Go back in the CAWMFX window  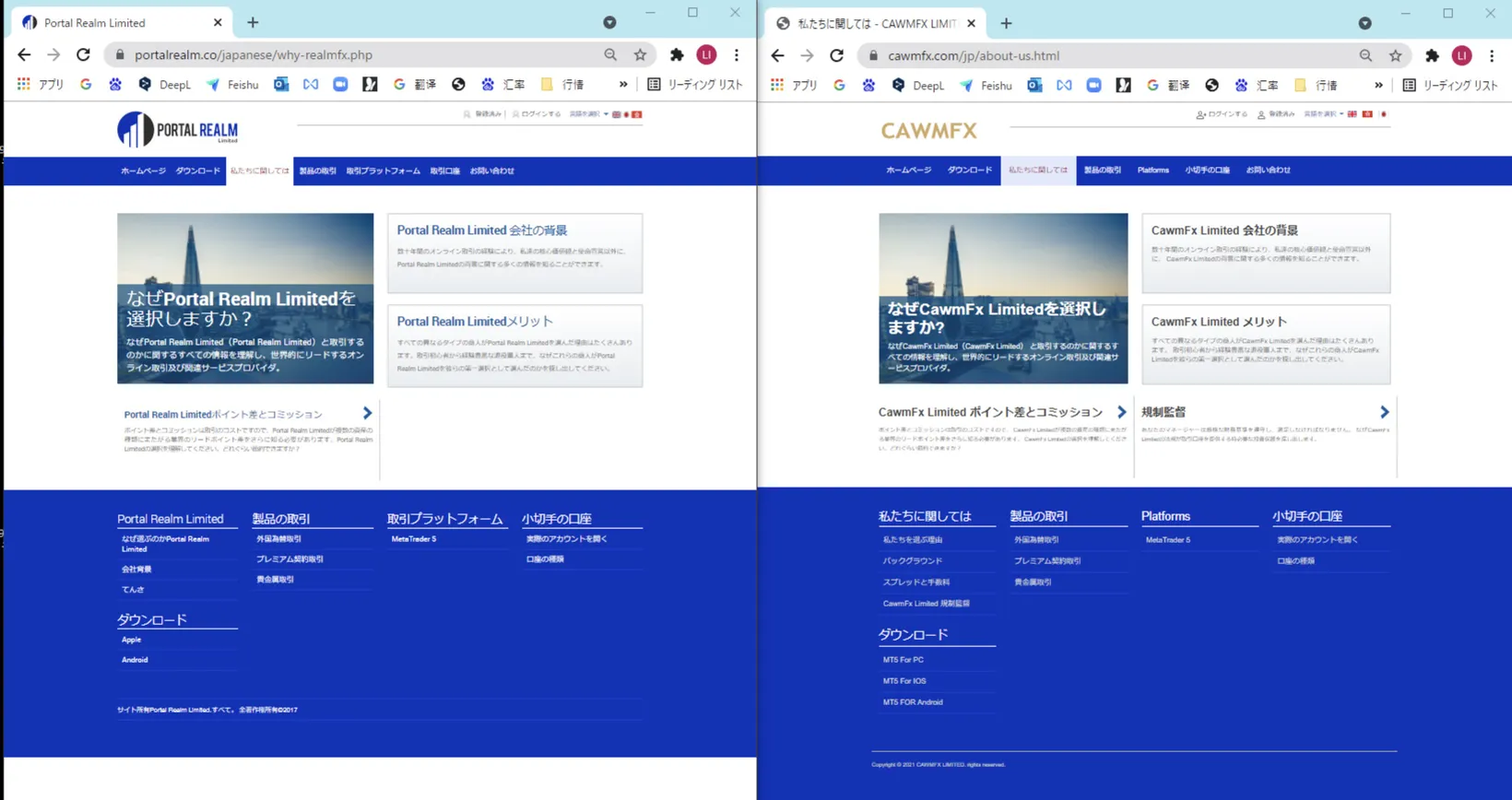coord(777,56)
